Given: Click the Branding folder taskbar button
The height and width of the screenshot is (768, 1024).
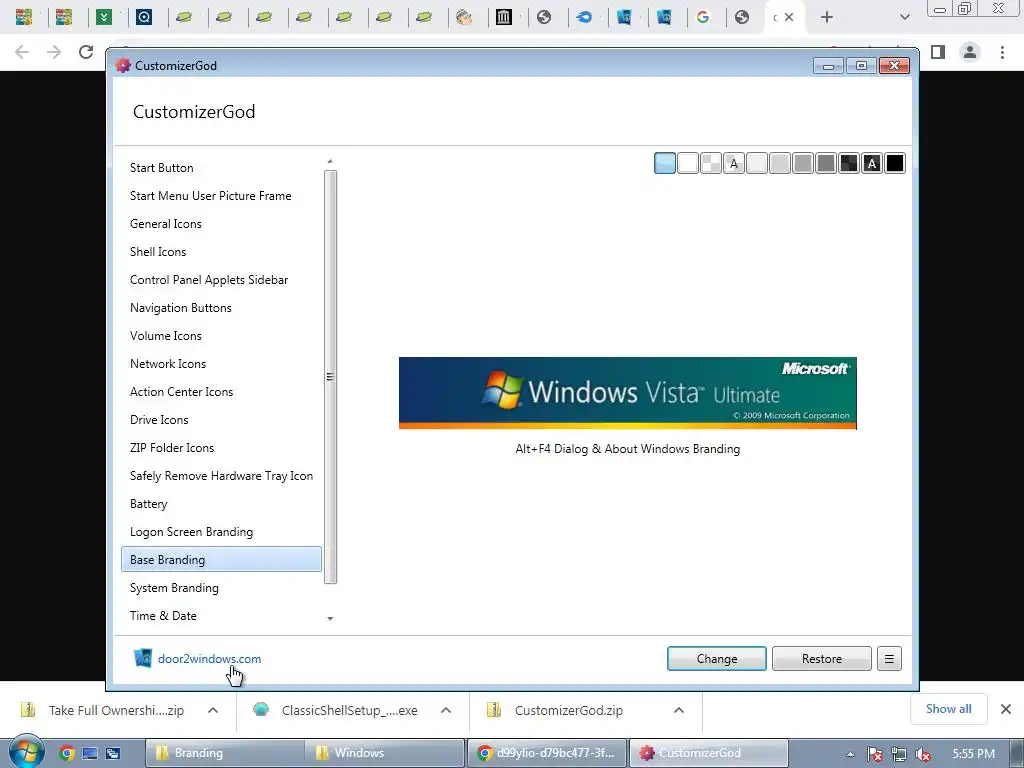Looking at the screenshot, I should coord(223,753).
